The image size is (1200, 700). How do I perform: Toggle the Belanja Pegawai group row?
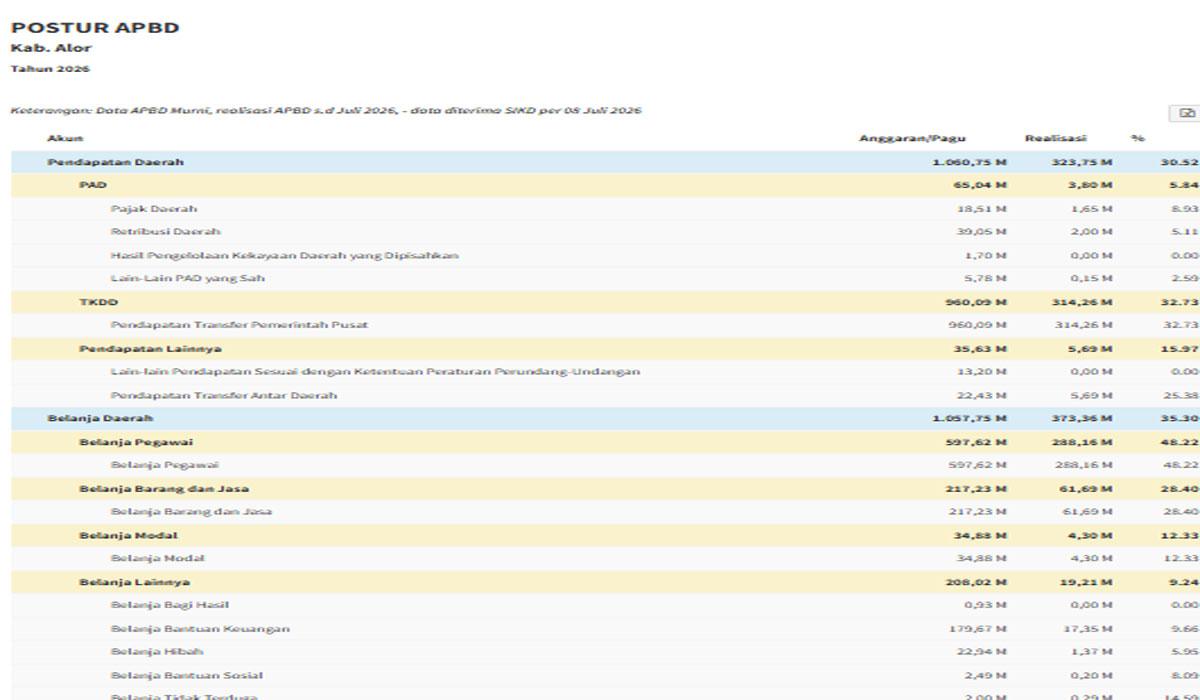tap(606, 442)
